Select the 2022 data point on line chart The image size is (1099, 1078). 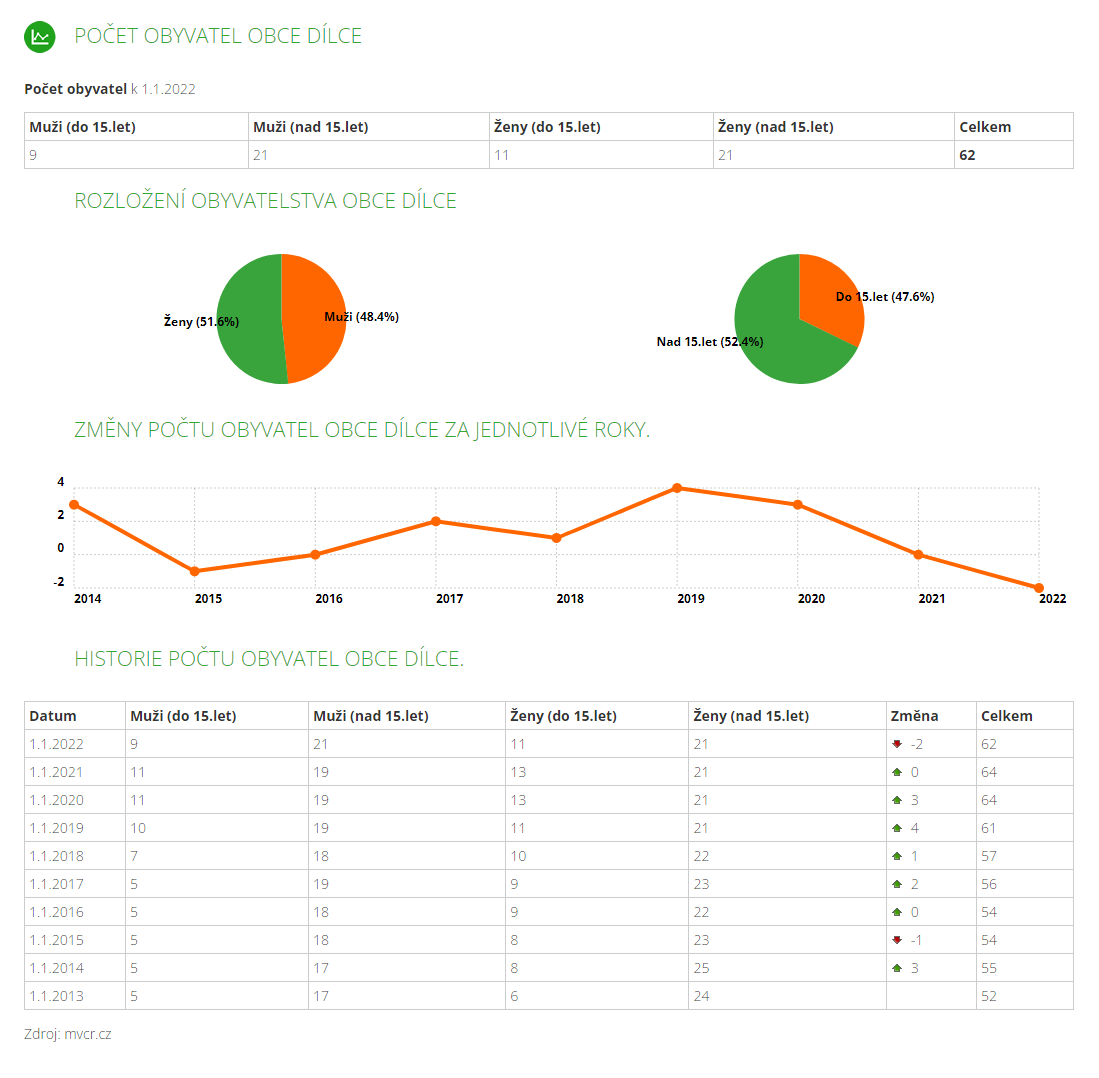click(1039, 588)
